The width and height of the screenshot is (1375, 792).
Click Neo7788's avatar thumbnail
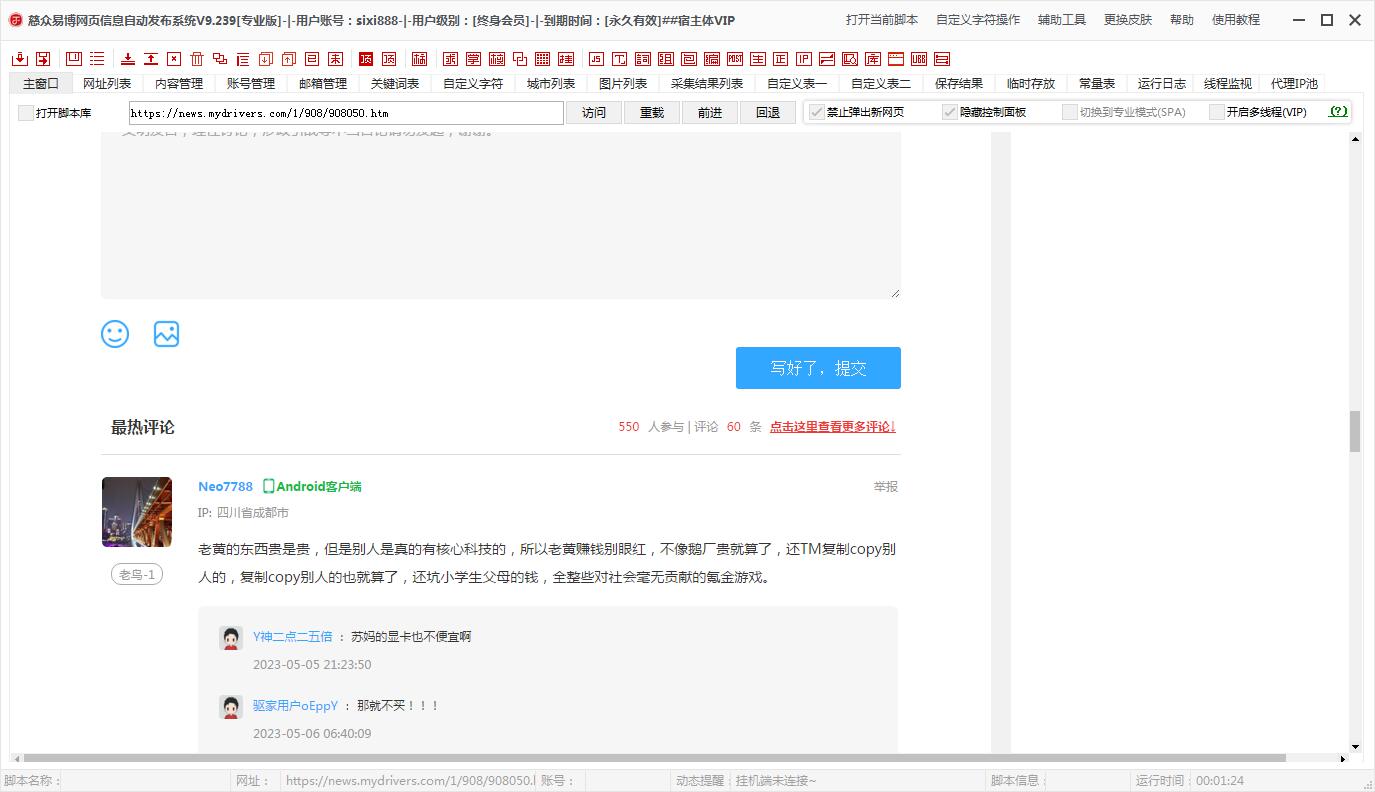[137, 512]
